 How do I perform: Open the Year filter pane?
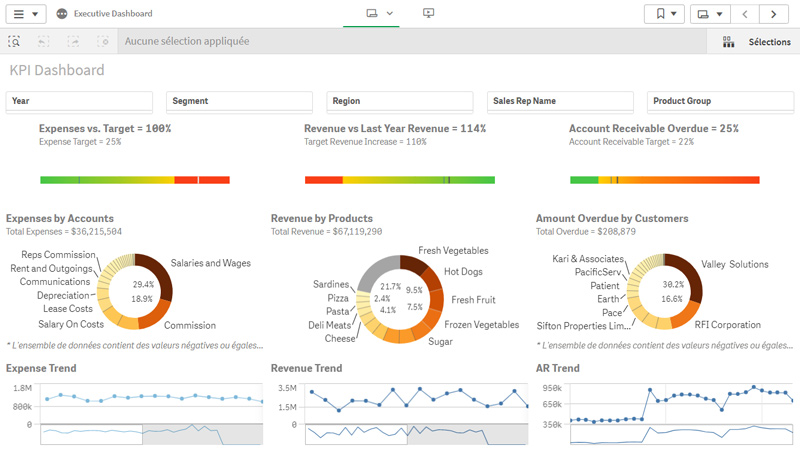(79, 101)
